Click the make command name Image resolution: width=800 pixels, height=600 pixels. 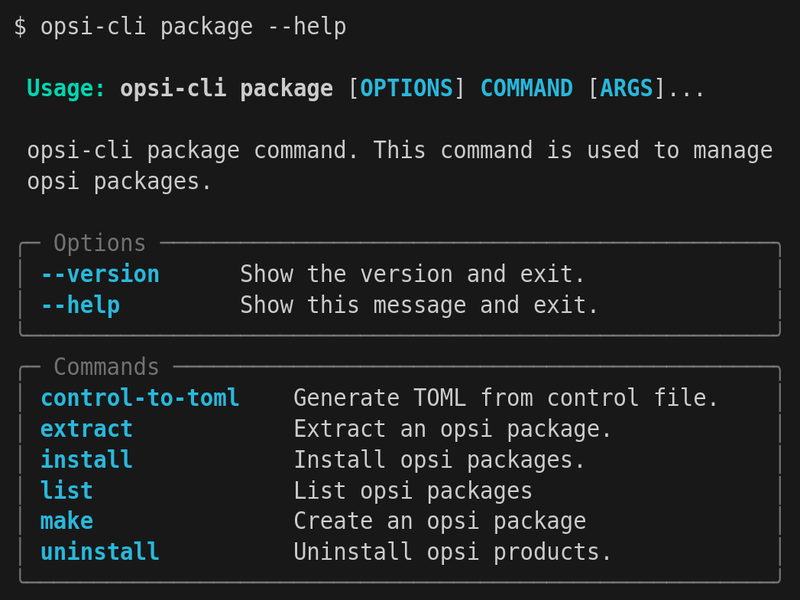pos(66,521)
